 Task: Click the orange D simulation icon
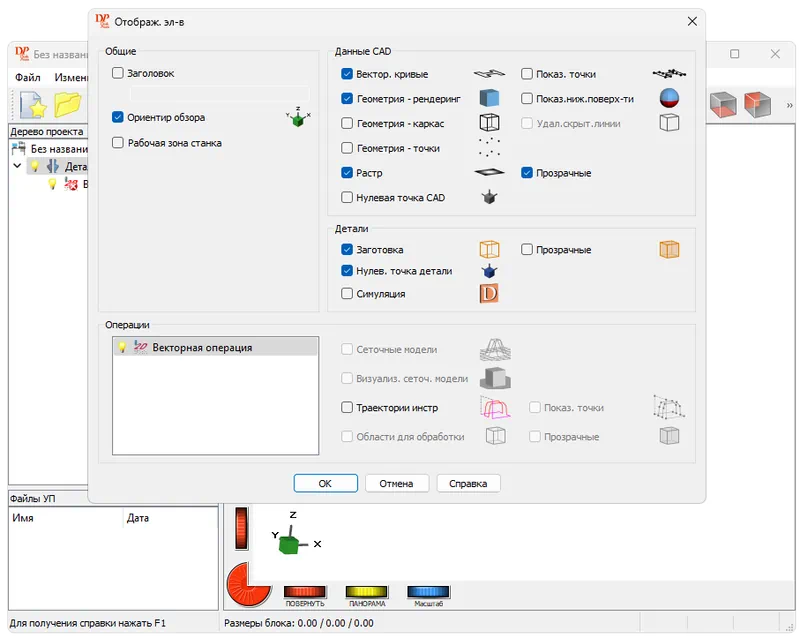pos(489,293)
